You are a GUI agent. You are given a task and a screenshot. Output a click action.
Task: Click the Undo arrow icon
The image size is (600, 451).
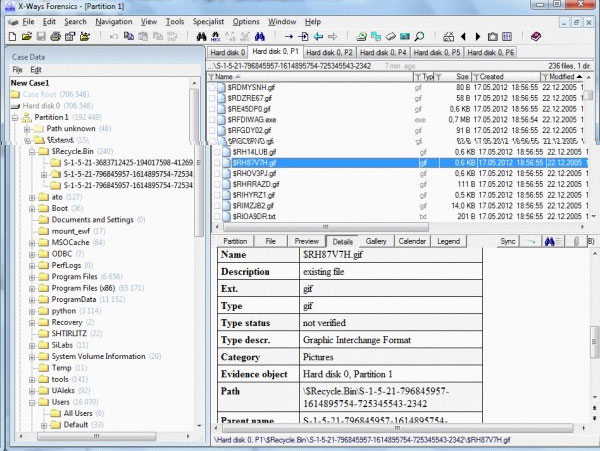point(114,37)
